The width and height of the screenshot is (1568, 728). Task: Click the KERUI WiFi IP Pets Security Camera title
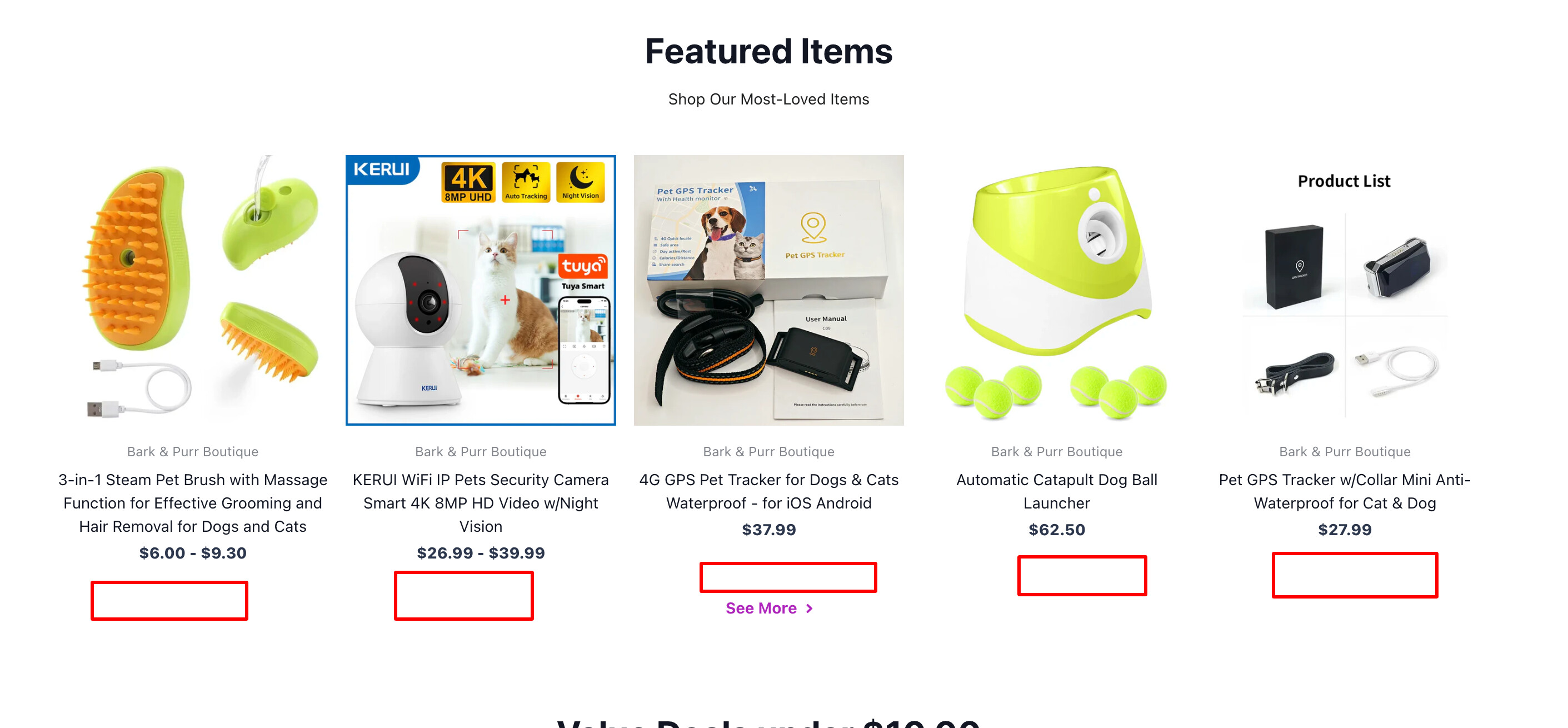pyautogui.click(x=480, y=503)
